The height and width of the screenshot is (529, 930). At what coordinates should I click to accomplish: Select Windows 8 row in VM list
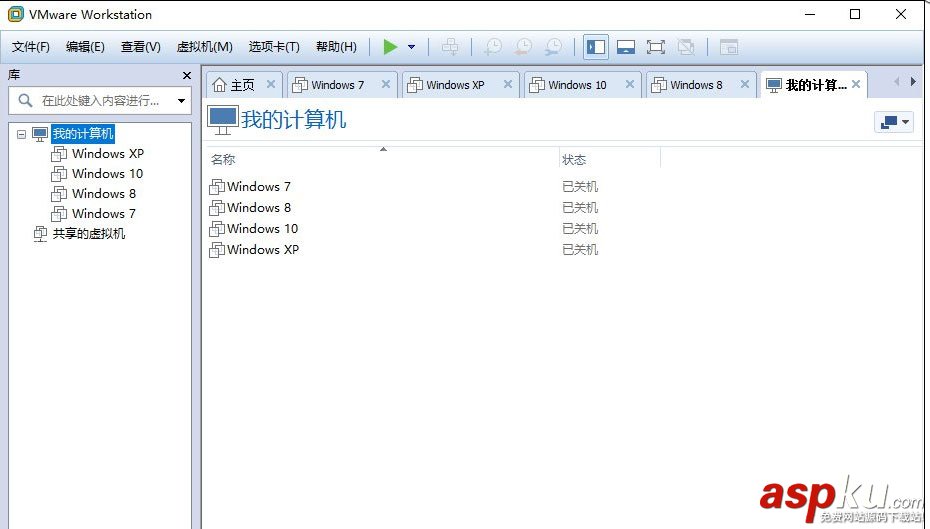[x=259, y=208]
